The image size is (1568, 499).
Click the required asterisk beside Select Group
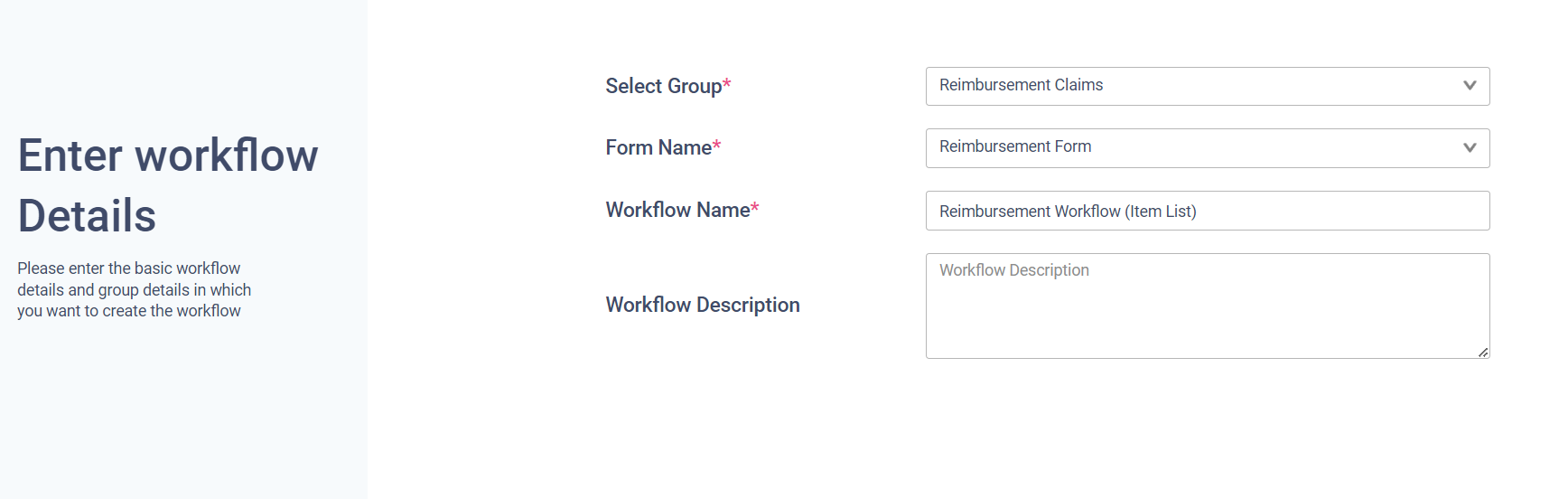pyautogui.click(x=727, y=85)
